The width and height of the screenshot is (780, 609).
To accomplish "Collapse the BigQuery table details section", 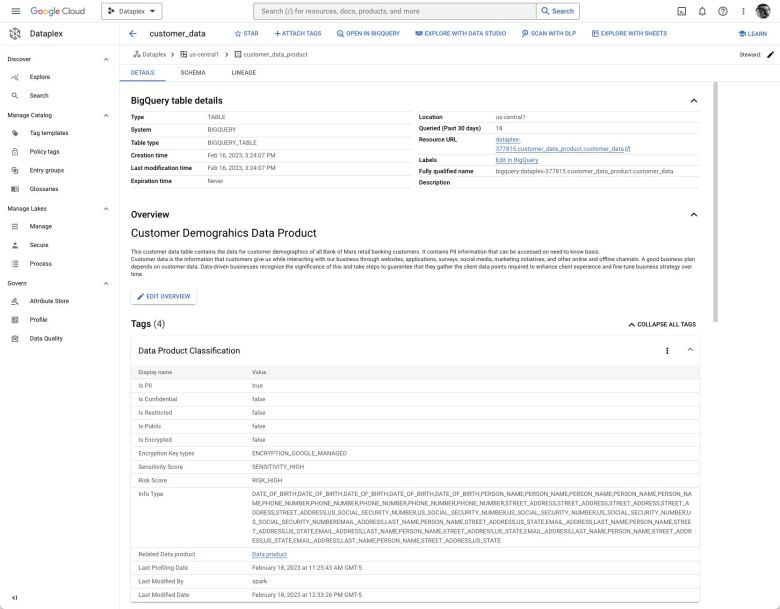I will pos(694,101).
